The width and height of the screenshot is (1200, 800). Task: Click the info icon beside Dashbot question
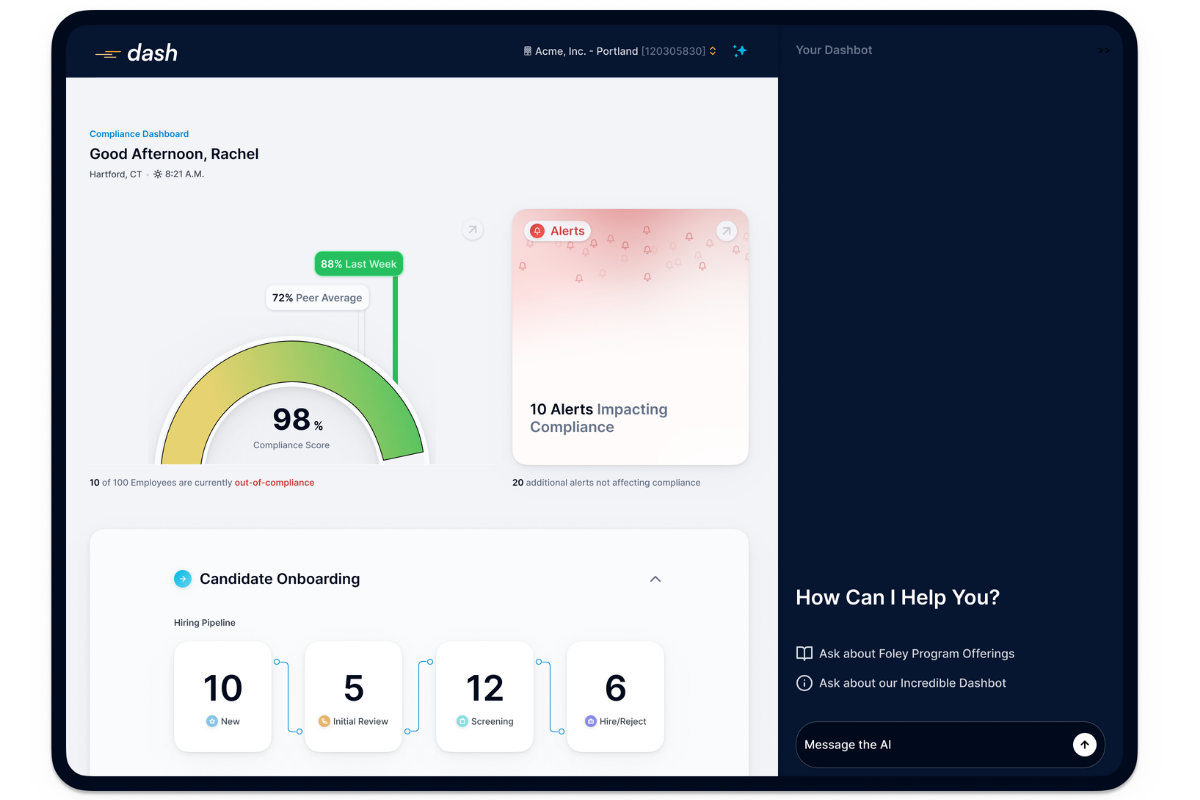click(x=804, y=683)
